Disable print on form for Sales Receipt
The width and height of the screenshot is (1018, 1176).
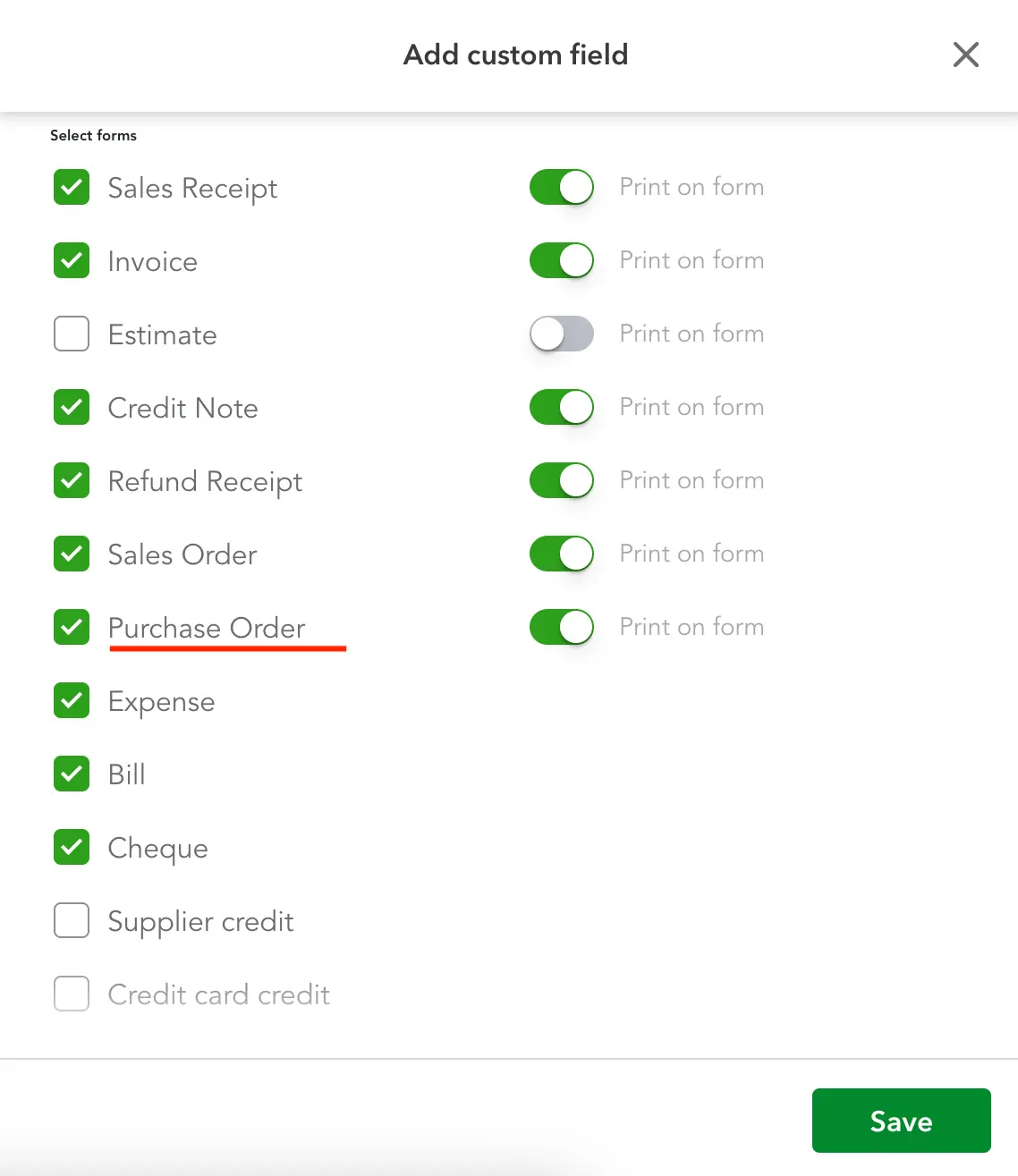pos(562,187)
